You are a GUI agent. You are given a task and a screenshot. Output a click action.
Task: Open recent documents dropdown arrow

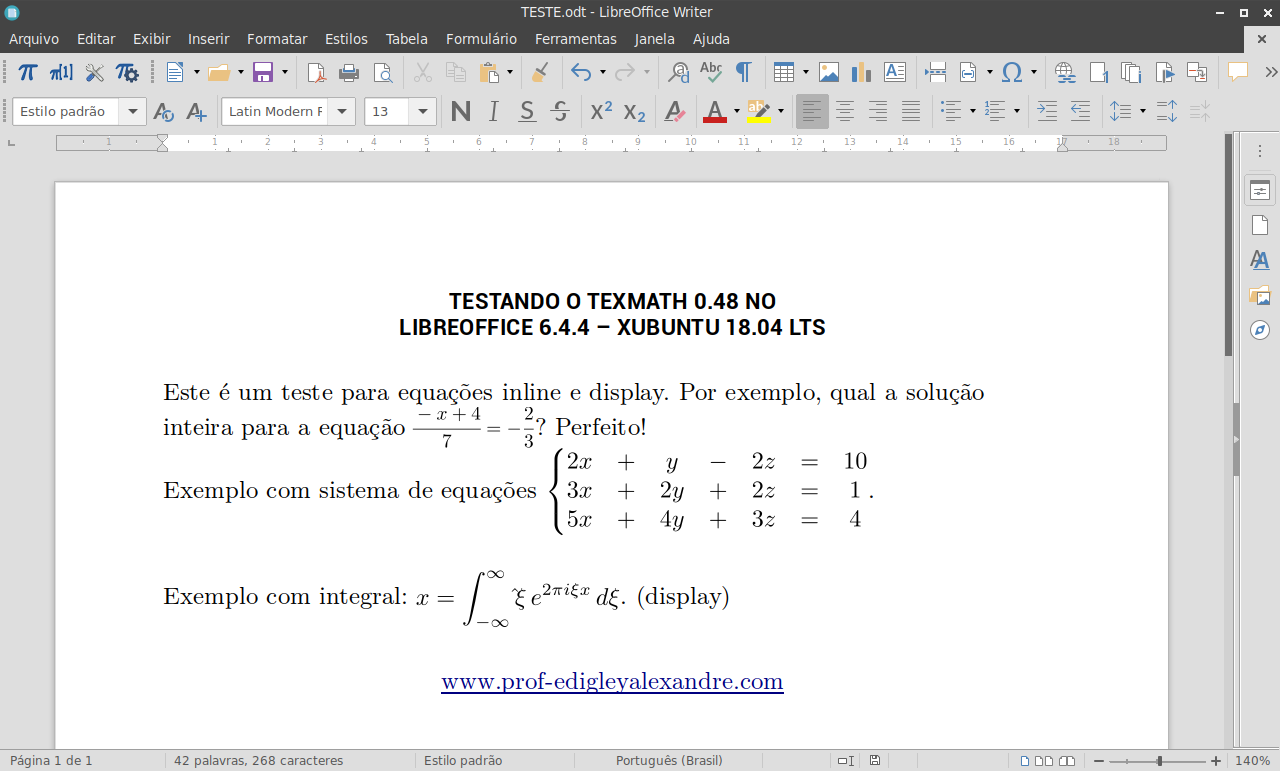coord(241,72)
